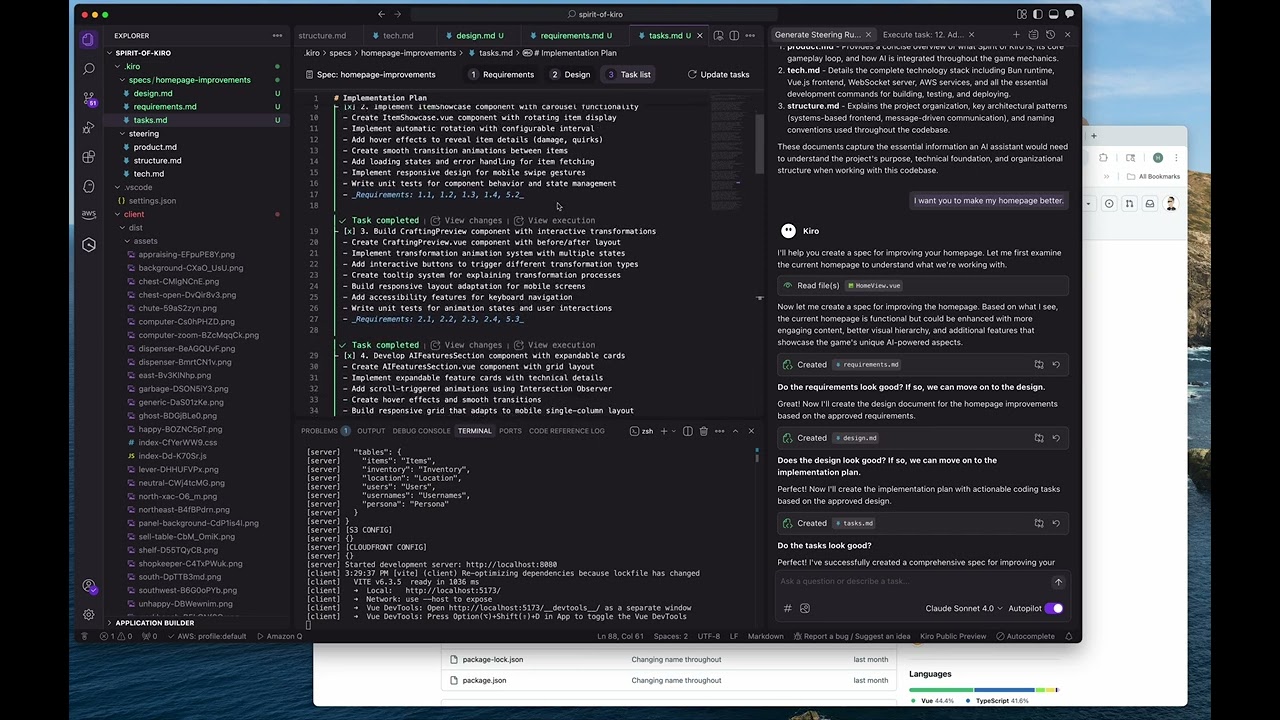
Task: Toggle the Autopilot switch
Action: pyautogui.click(x=1054, y=608)
